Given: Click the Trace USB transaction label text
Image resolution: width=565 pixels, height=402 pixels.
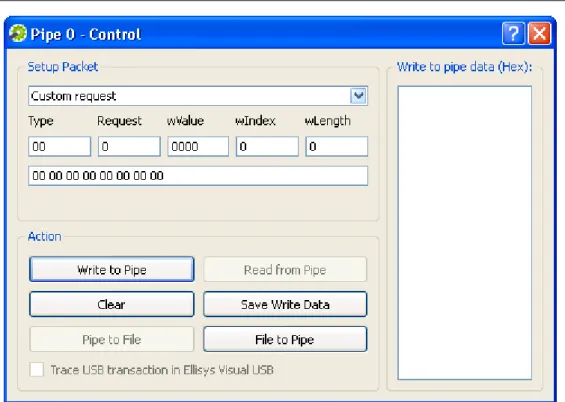Looking at the screenshot, I should click(x=162, y=370).
